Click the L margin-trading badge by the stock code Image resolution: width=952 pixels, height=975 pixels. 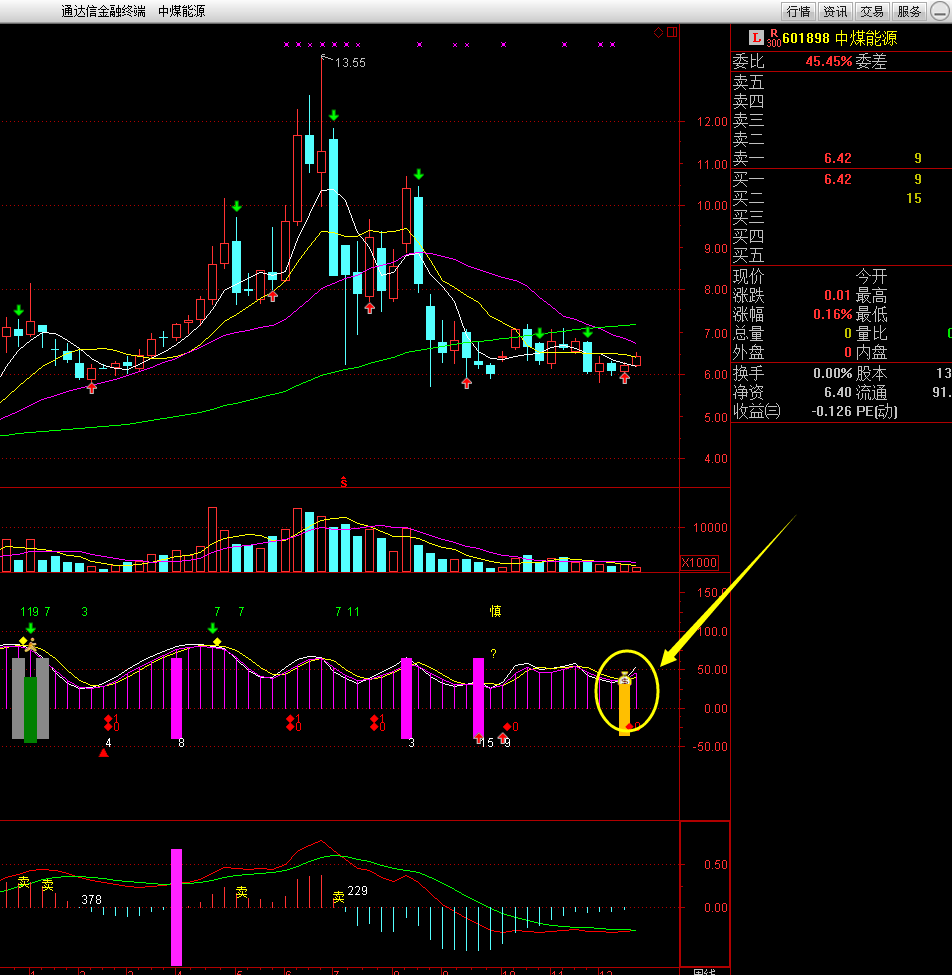pyautogui.click(x=756, y=38)
